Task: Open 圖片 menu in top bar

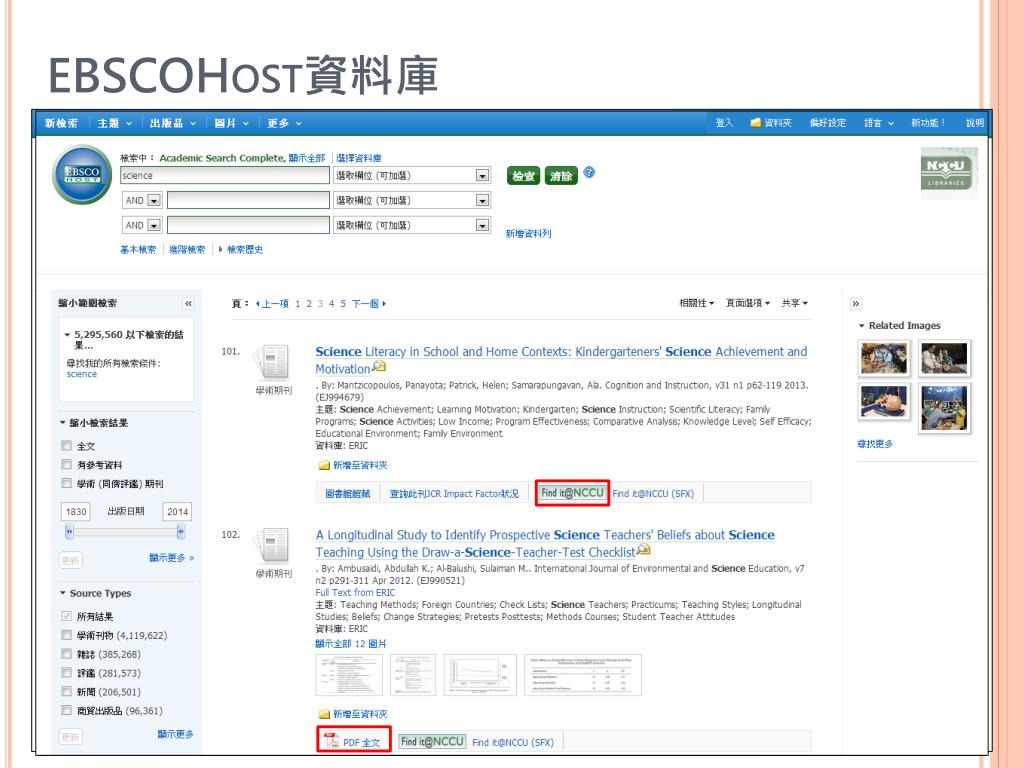Action: coord(231,123)
